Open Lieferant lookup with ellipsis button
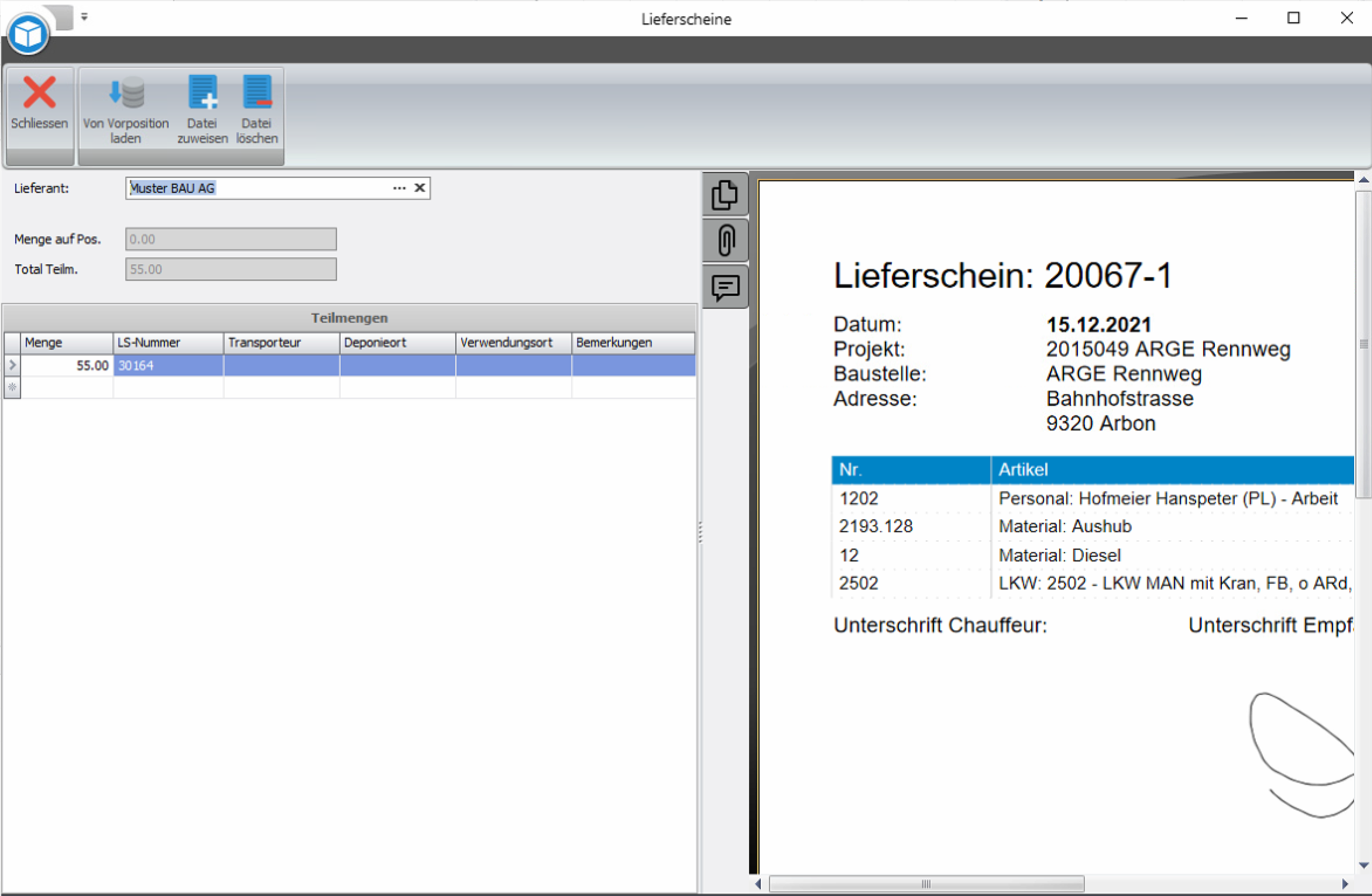 (400, 188)
